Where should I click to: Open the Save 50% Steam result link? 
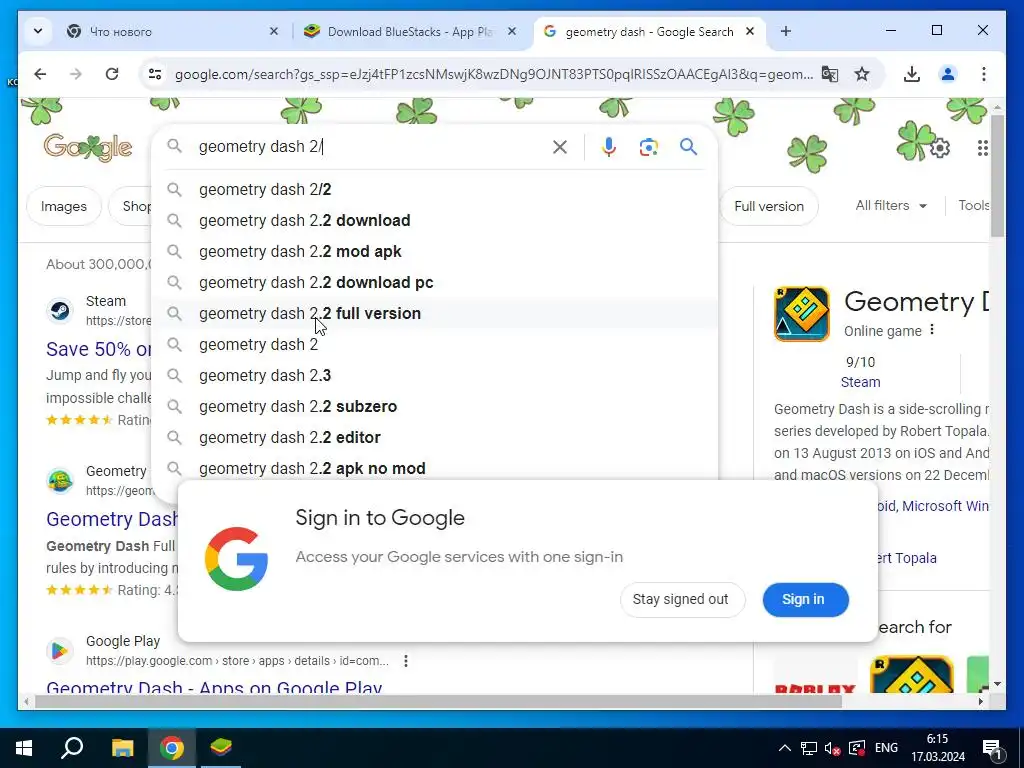(99, 349)
